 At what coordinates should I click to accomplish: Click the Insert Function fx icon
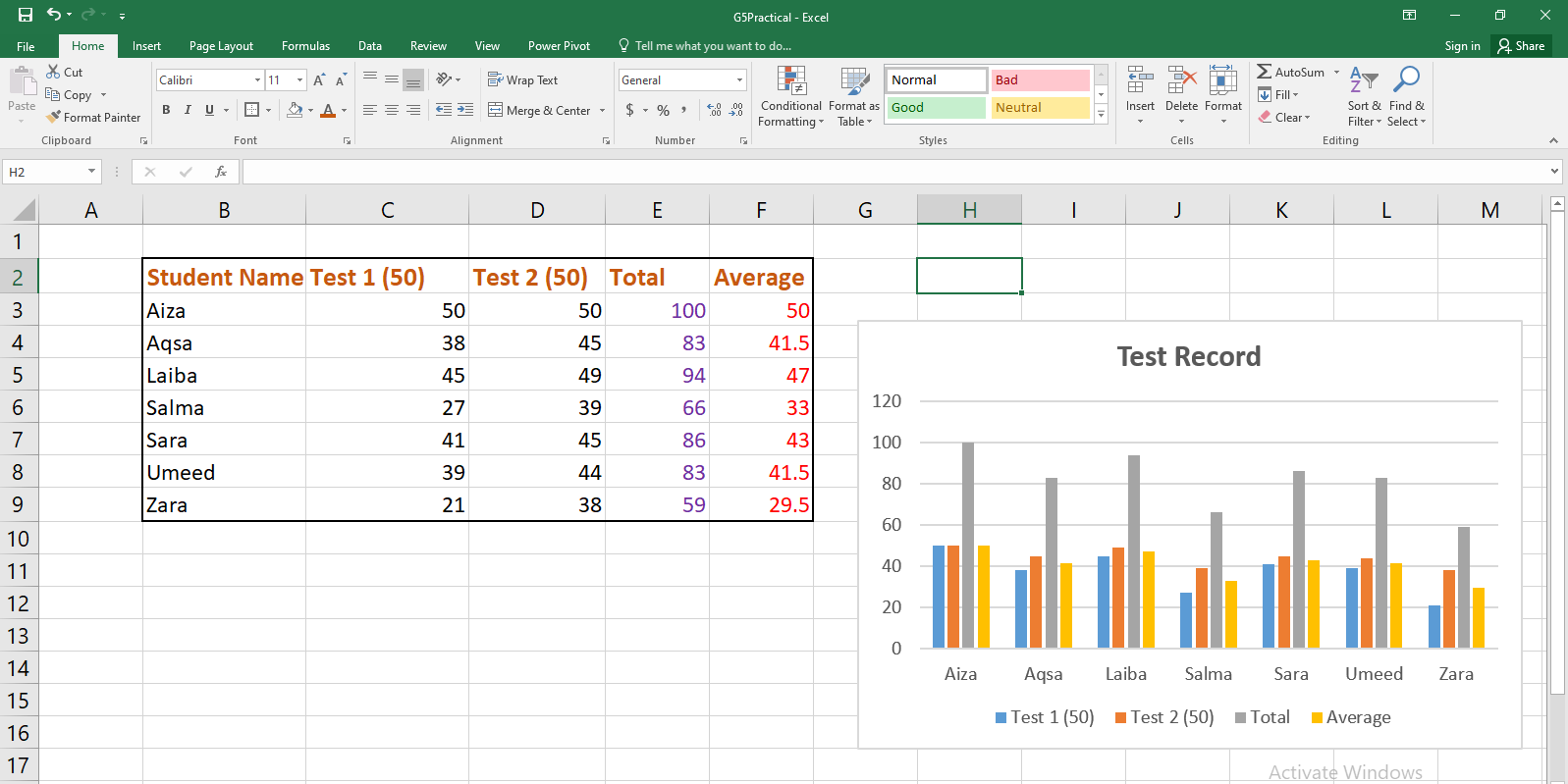tap(221, 172)
